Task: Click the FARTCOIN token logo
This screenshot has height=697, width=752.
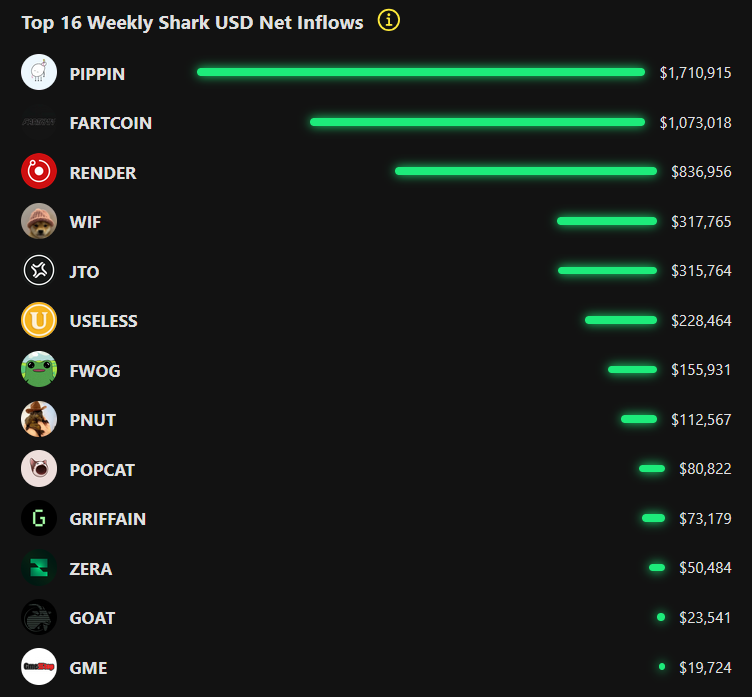Action: click(x=39, y=123)
